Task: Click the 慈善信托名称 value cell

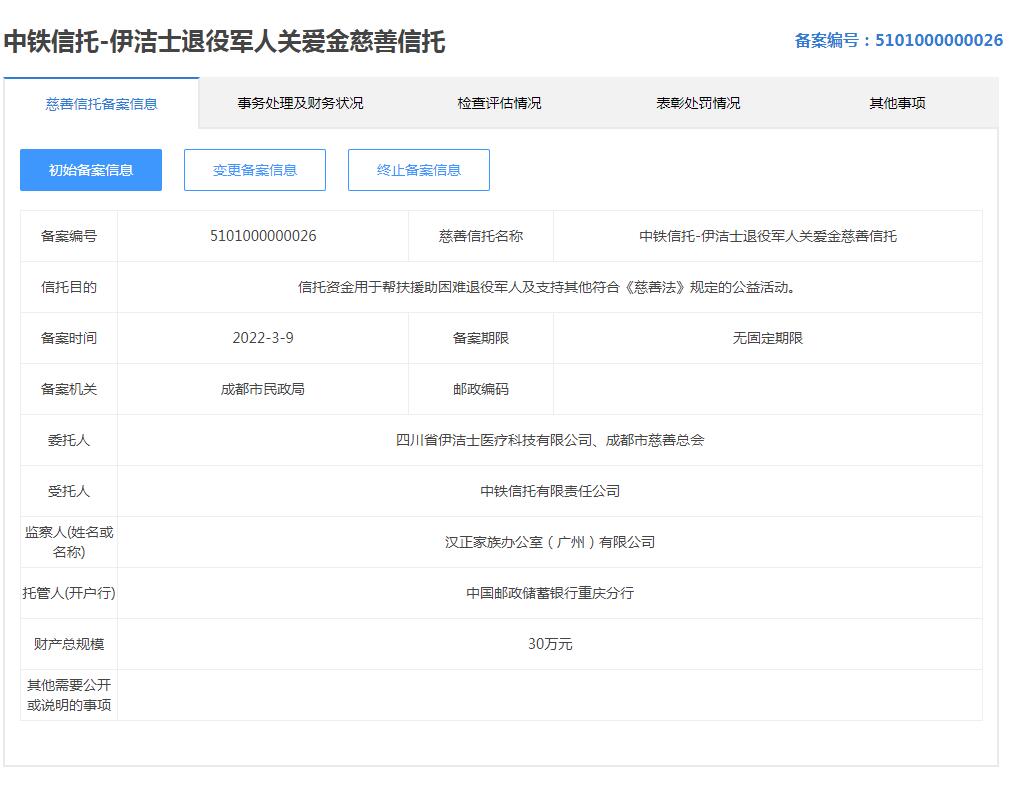Action: coord(767,237)
